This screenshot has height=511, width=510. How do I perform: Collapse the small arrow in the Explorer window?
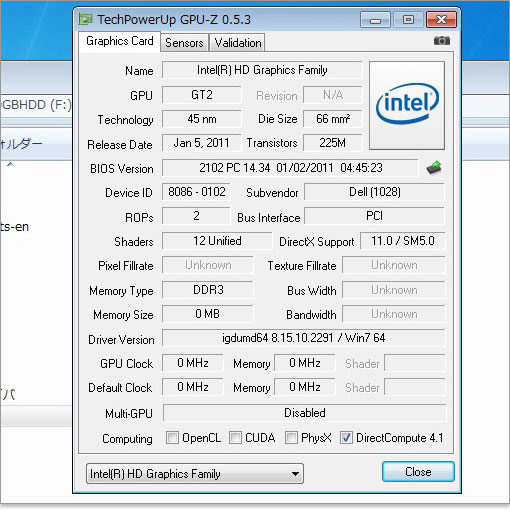pos(10,164)
